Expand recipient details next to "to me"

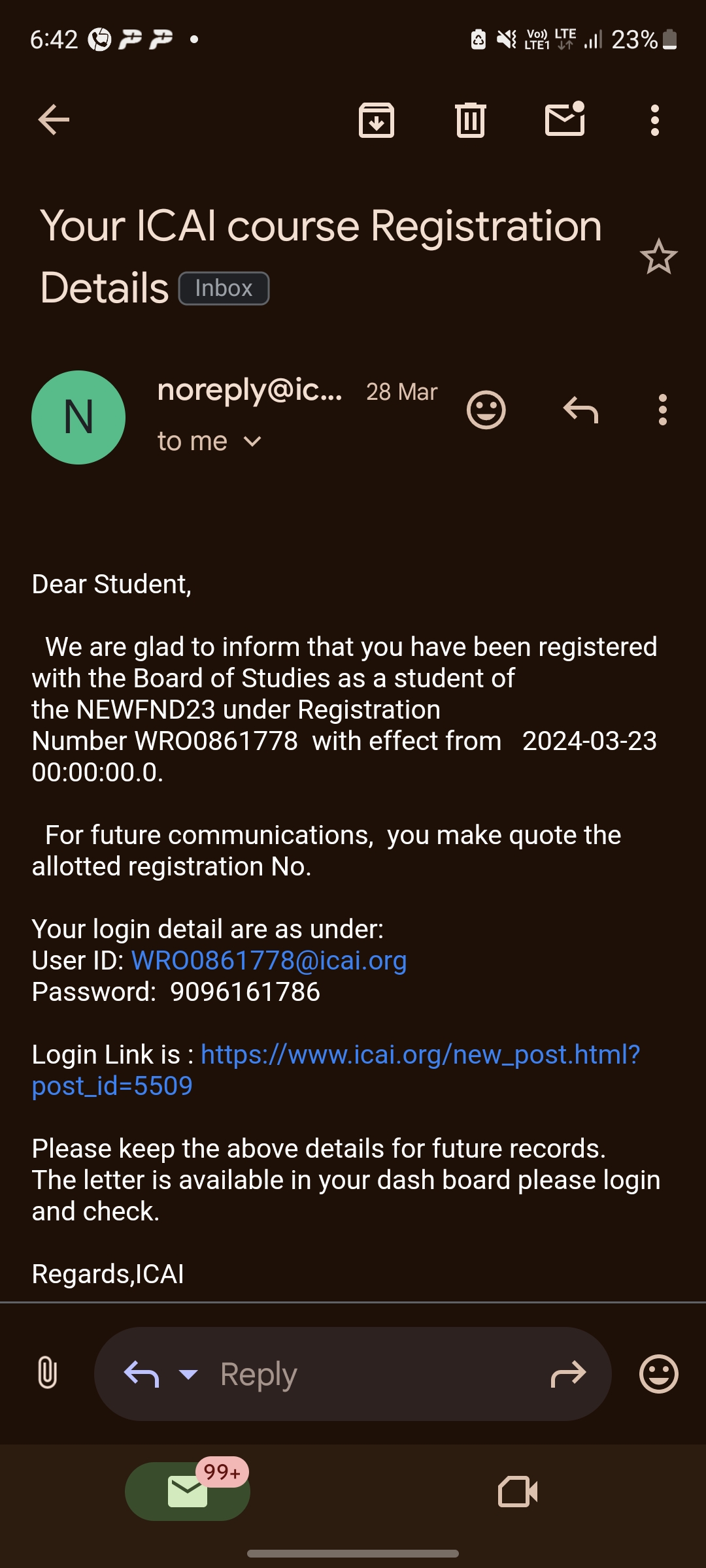click(x=252, y=442)
